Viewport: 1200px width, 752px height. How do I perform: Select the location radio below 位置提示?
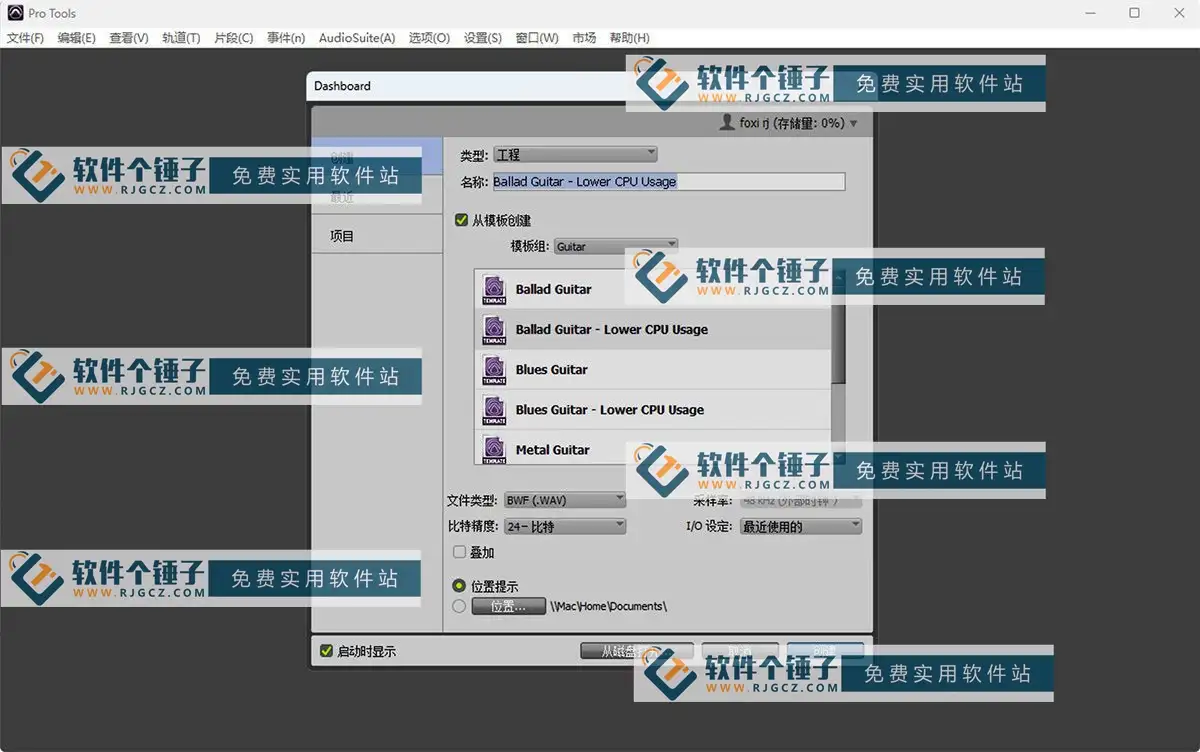459,605
